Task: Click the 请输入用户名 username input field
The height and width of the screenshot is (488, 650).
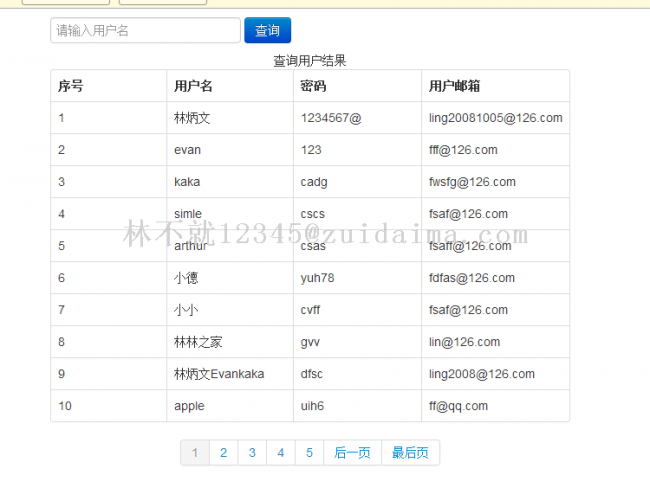Action: tap(145, 31)
